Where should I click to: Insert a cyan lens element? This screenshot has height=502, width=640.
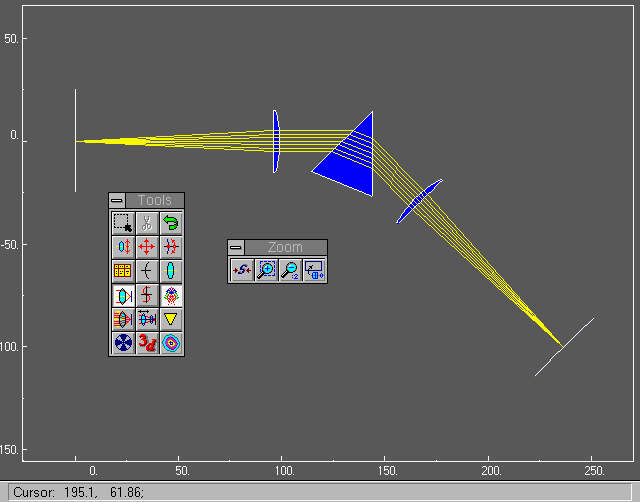coord(171,271)
